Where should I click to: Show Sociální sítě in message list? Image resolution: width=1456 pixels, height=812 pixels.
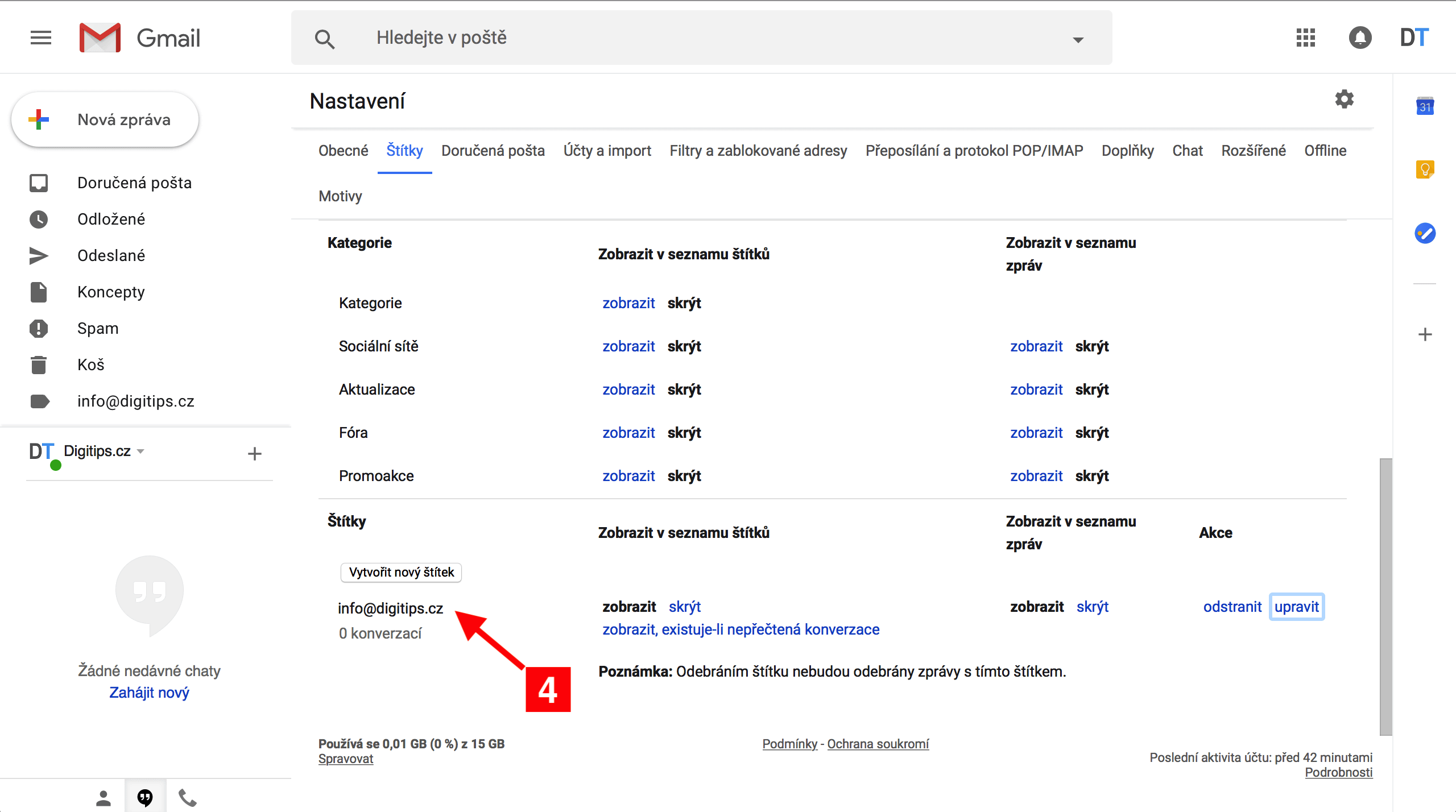[x=1036, y=346]
